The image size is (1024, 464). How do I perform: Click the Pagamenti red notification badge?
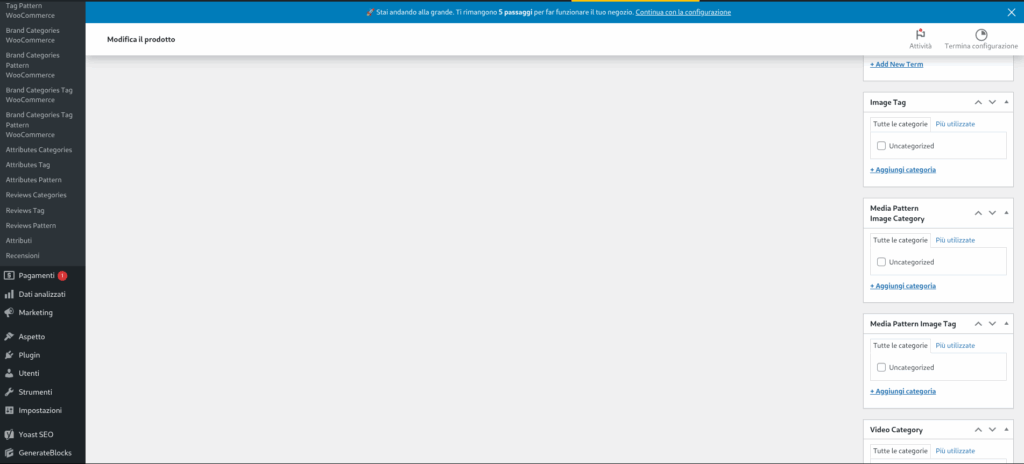click(62, 276)
